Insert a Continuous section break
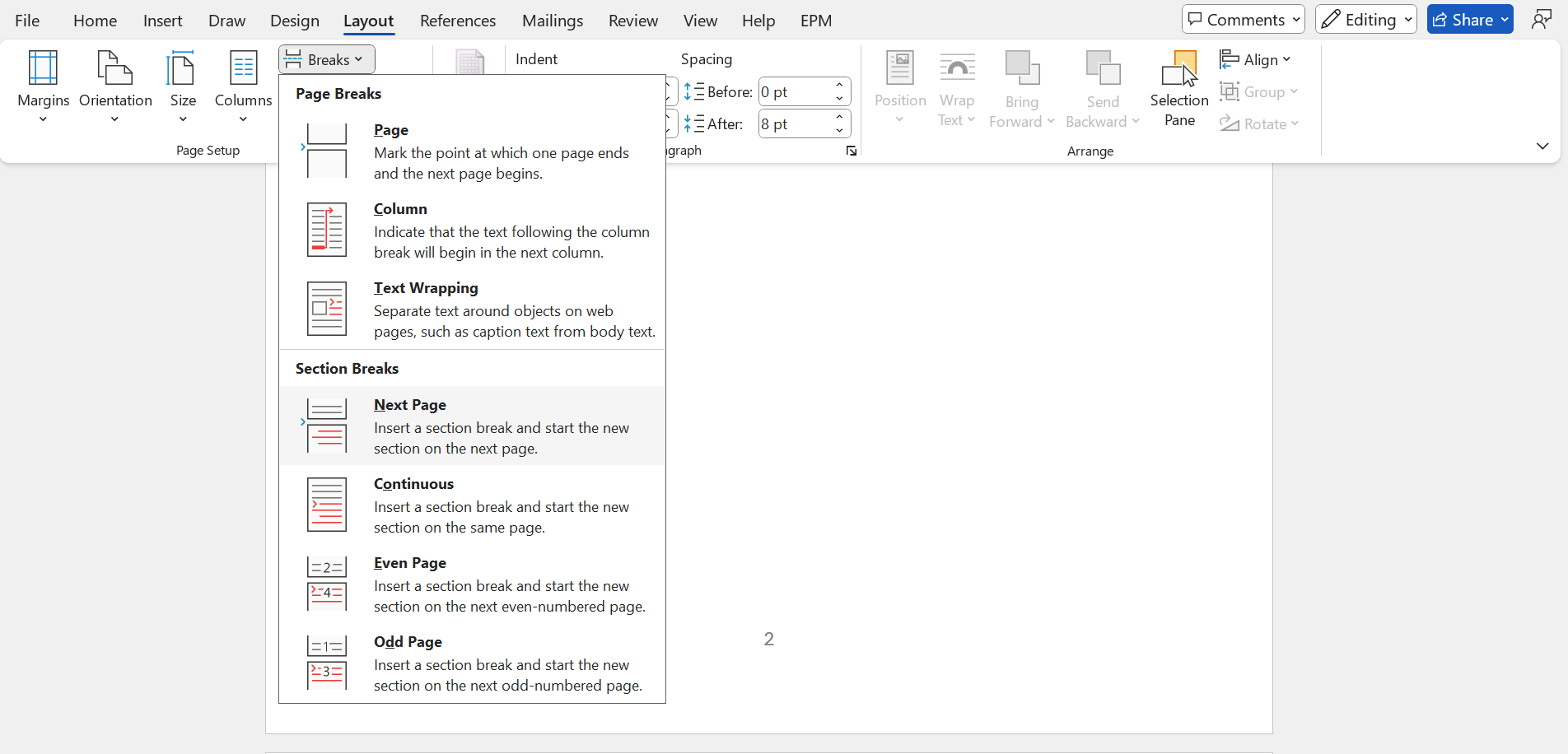The width and height of the screenshot is (1568, 754). pos(472,505)
